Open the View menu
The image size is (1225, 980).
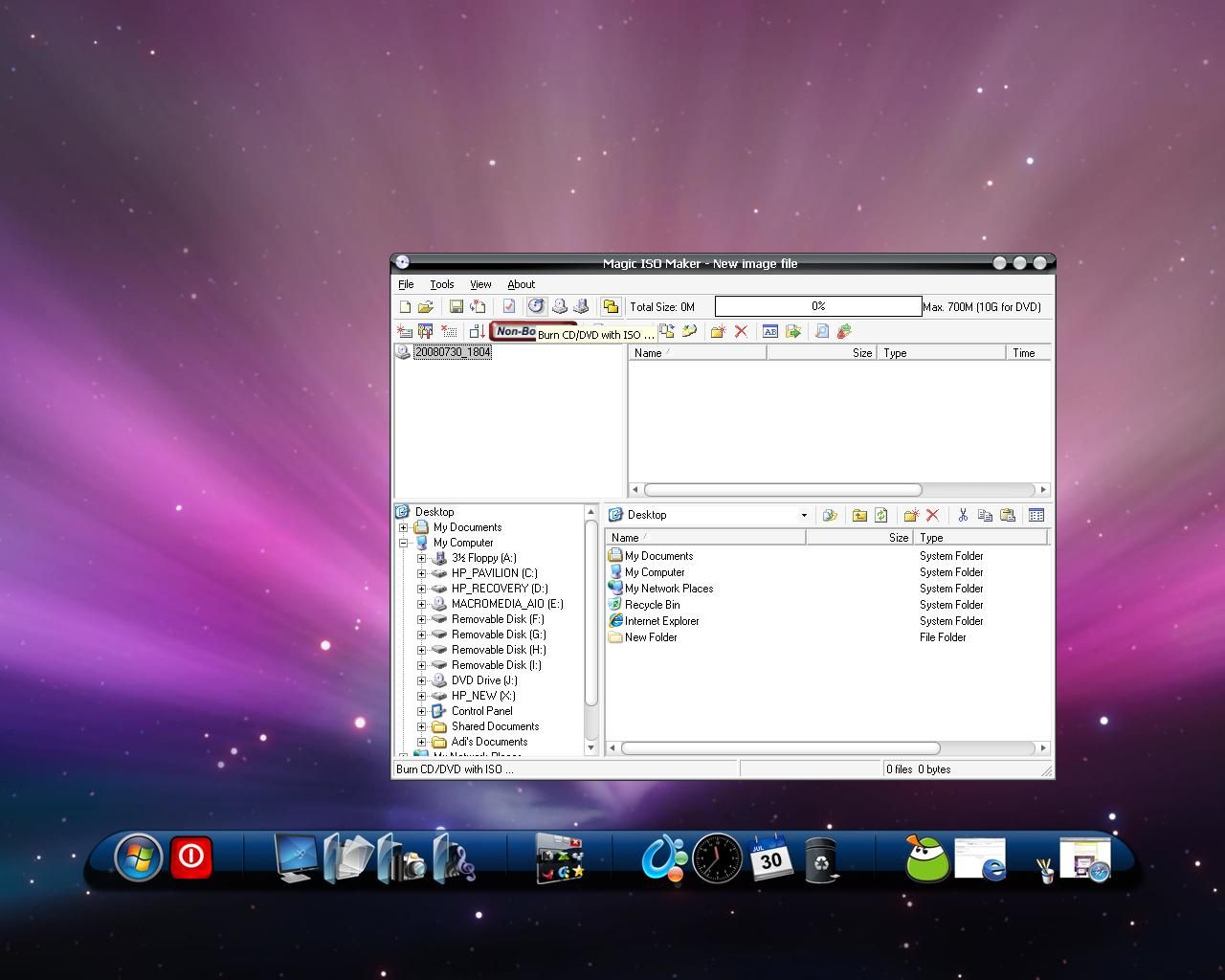(x=480, y=284)
